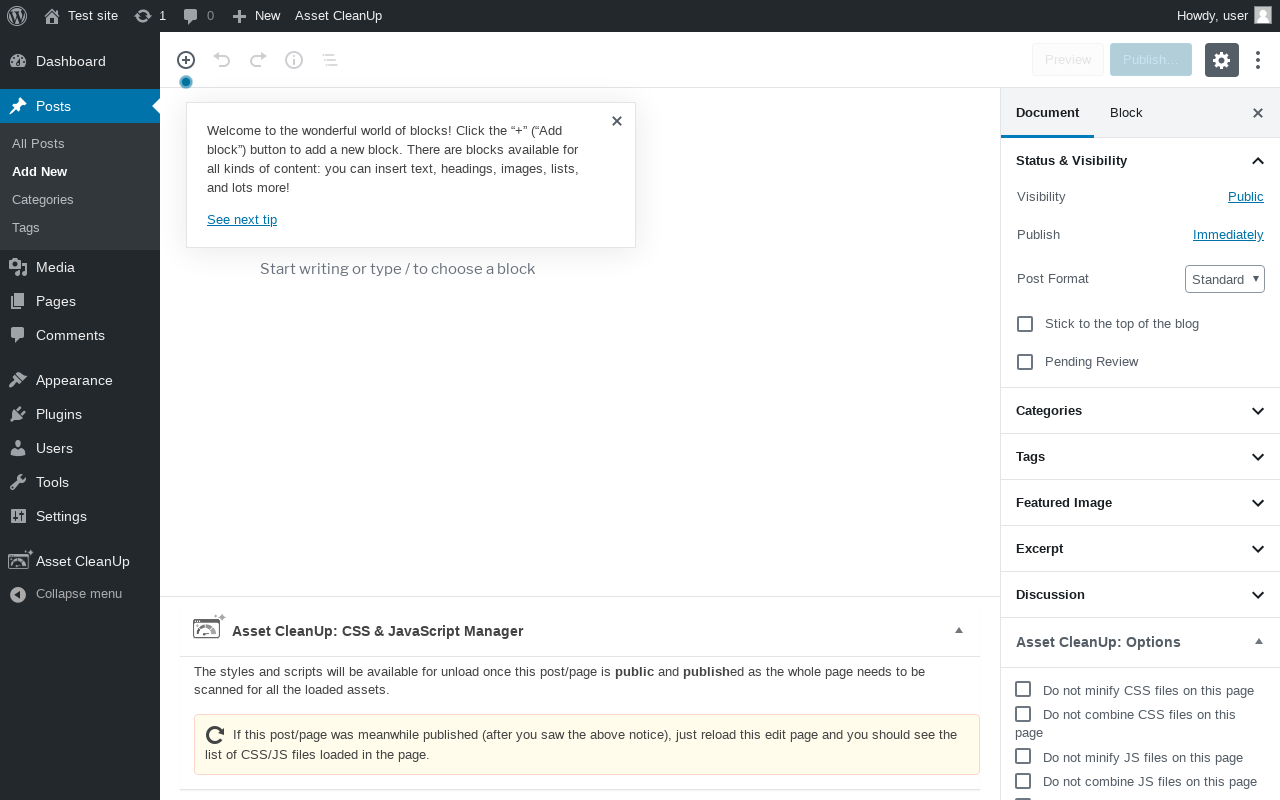The image size is (1280, 800).
Task: Collapse Asset CleanUp: Options panel
Action: click(x=1259, y=642)
